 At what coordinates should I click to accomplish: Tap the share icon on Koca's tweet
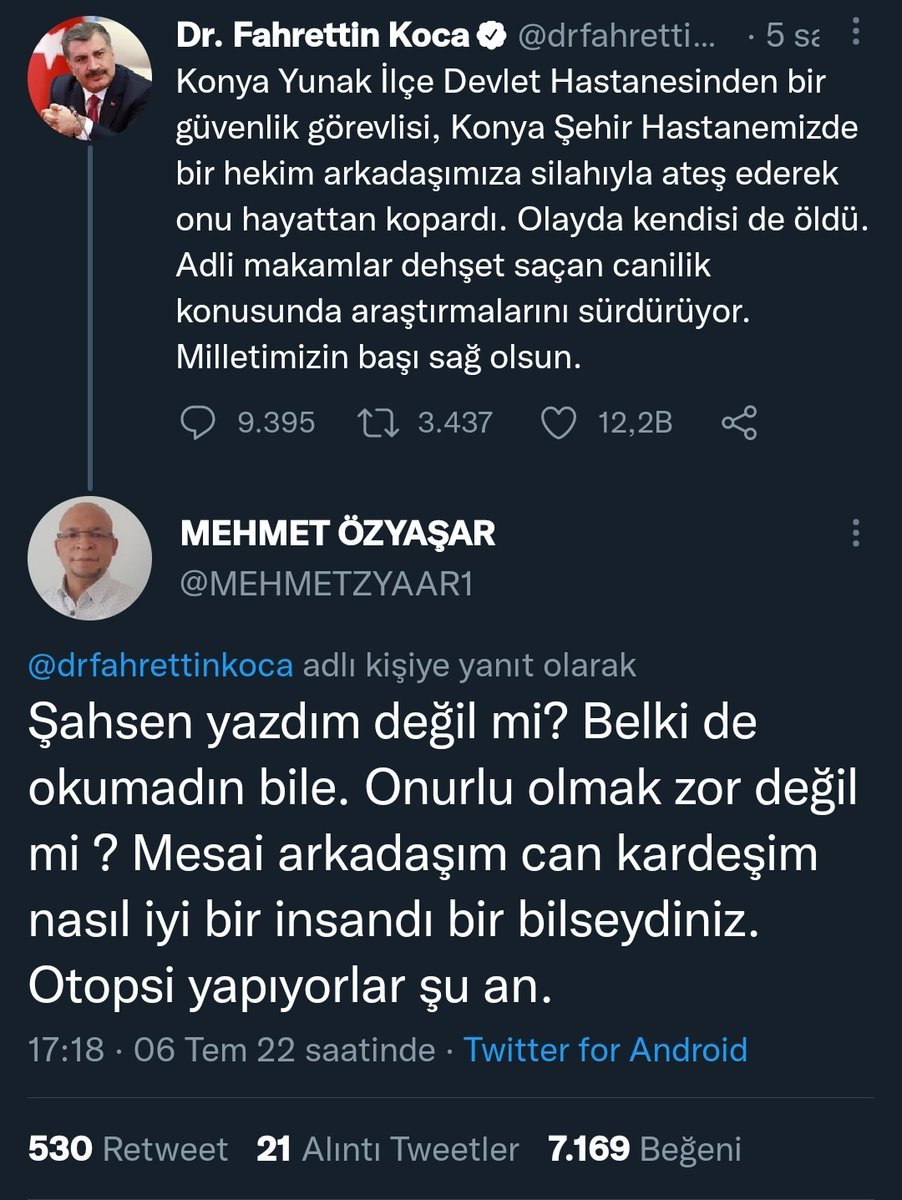739,423
